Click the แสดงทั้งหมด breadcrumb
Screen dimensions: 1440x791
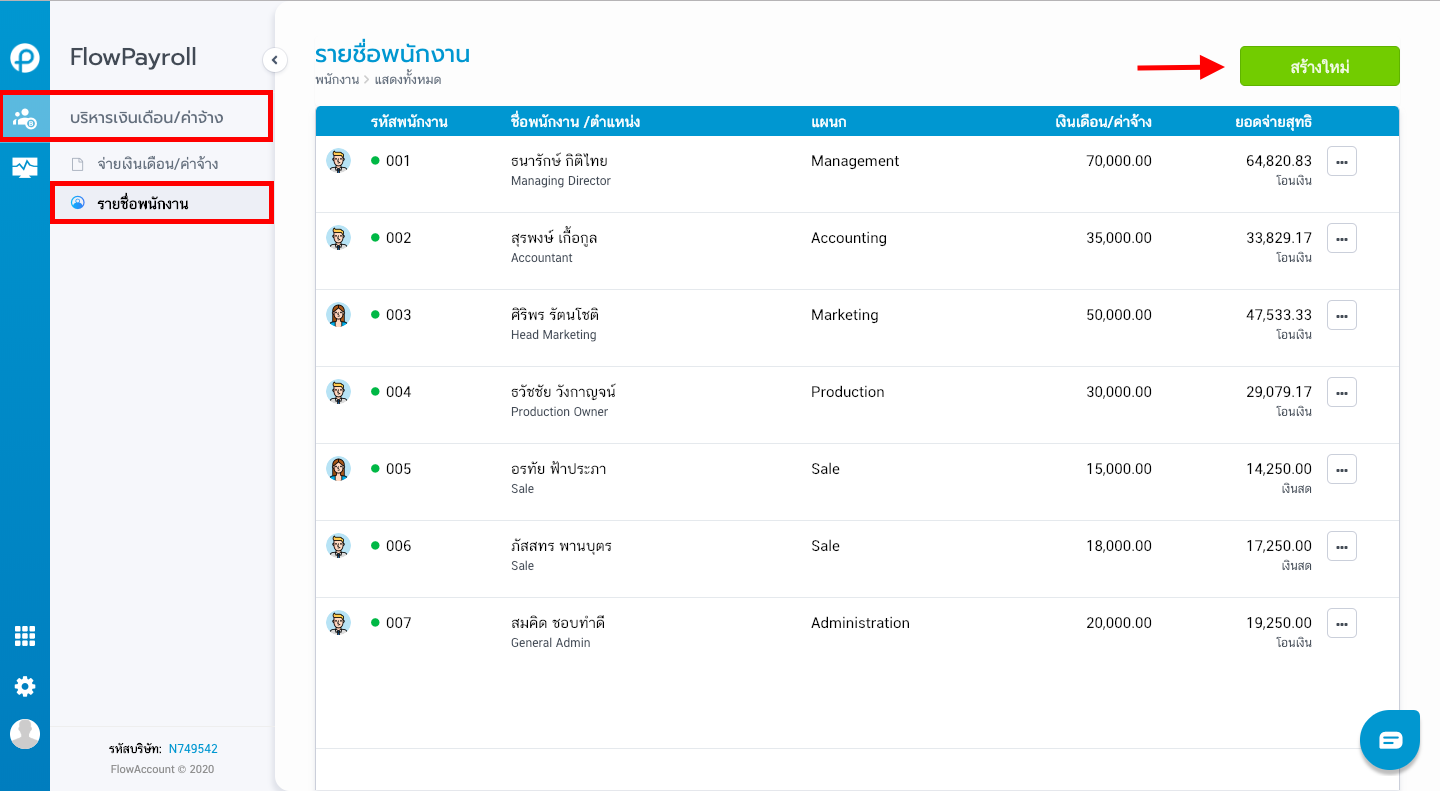tap(408, 80)
